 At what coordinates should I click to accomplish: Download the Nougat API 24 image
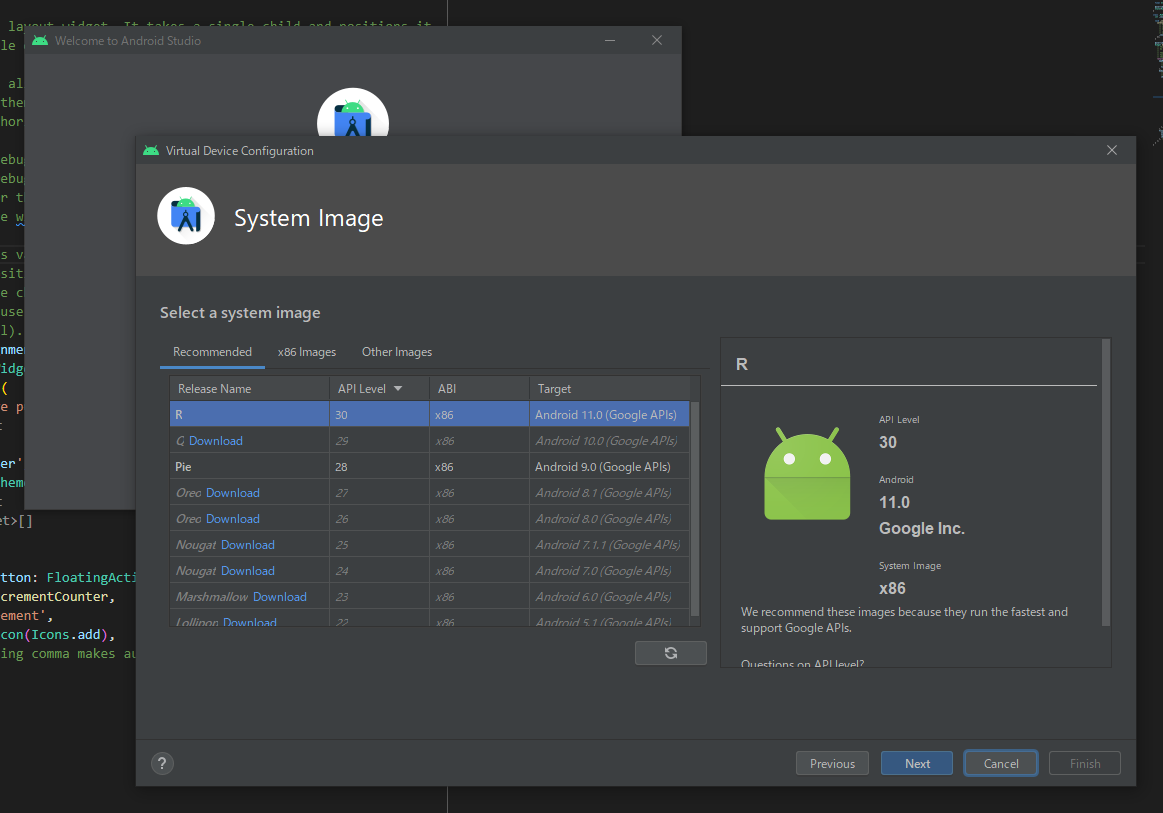click(248, 570)
